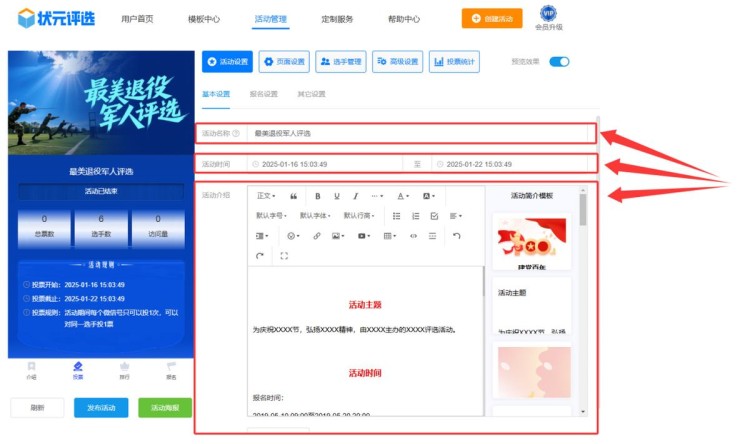The height and width of the screenshot is (444, 750).
Task: Apply italic formatting in the editor
Action: [355, 196]
